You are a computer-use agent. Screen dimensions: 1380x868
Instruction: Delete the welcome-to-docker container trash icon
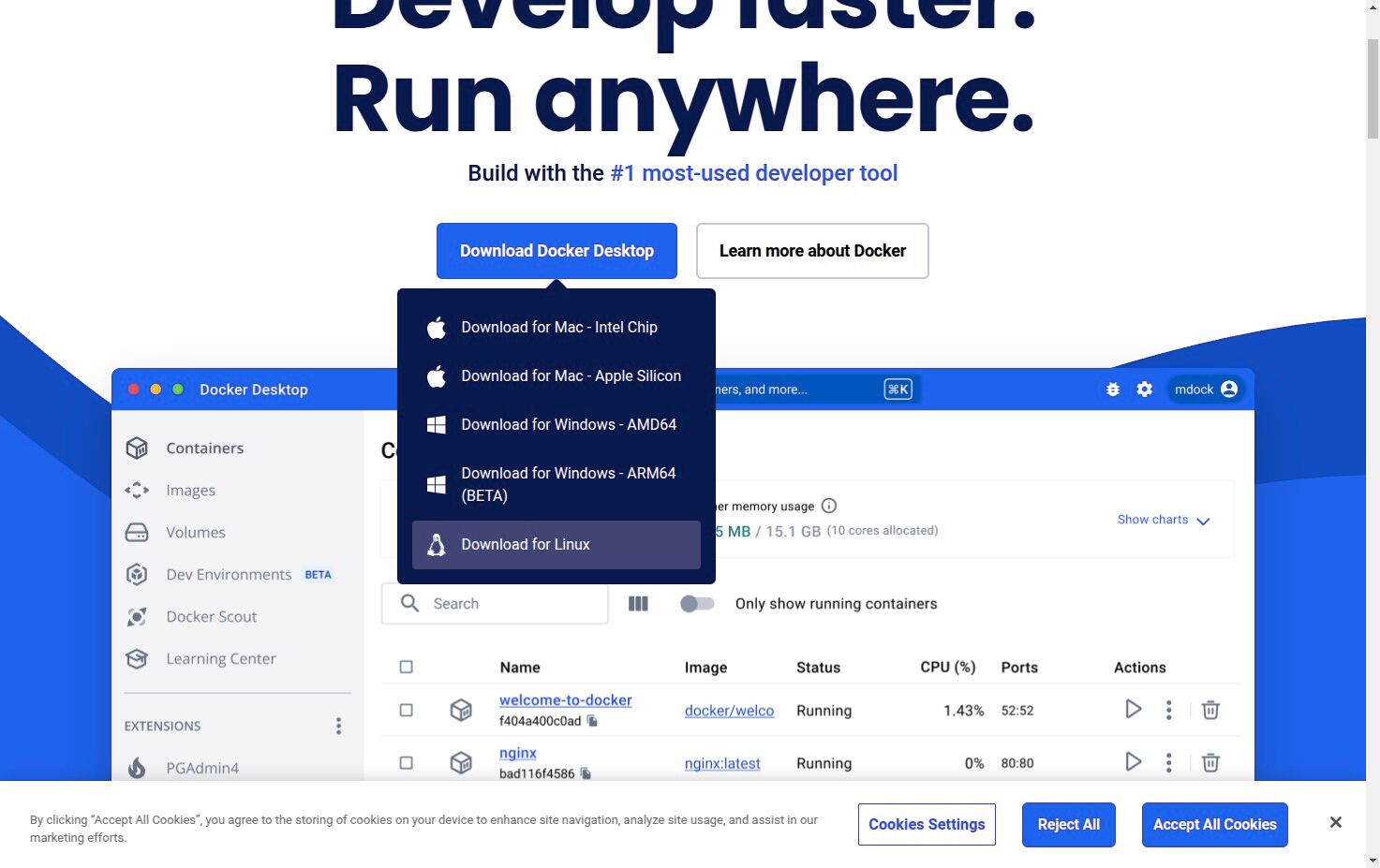pos(1210,710)
